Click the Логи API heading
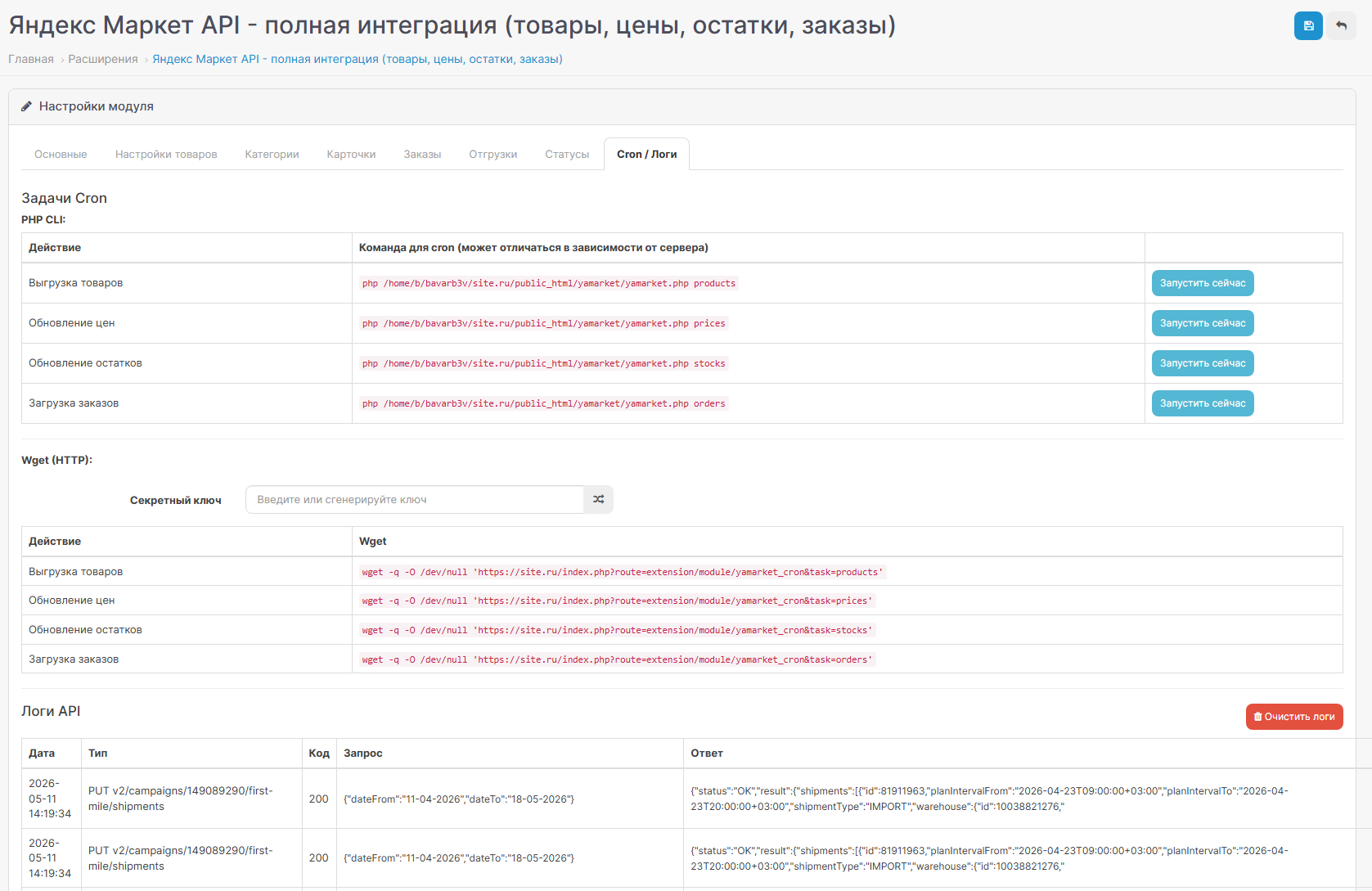Viewport: 1372px width, 891px height. [x=51, y=711]
